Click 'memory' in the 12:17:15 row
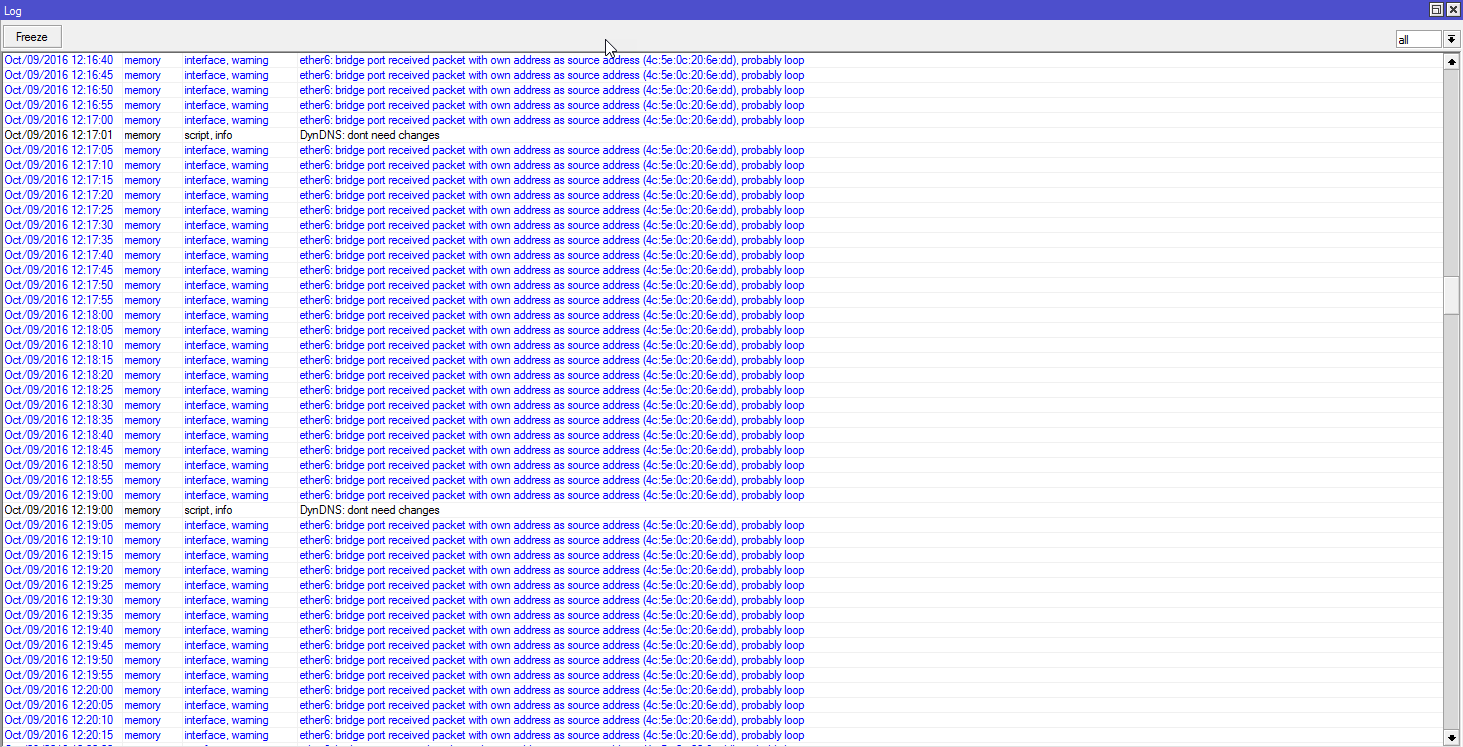The height and width of the screenshot is (747, 1463). (x=142, y=180)
